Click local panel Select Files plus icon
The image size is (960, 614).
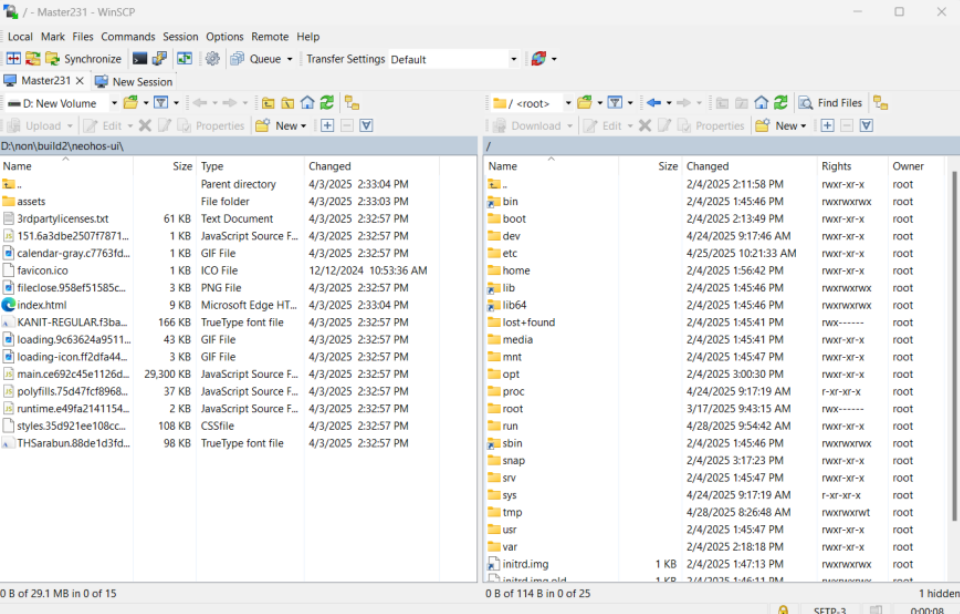[327, 126]
